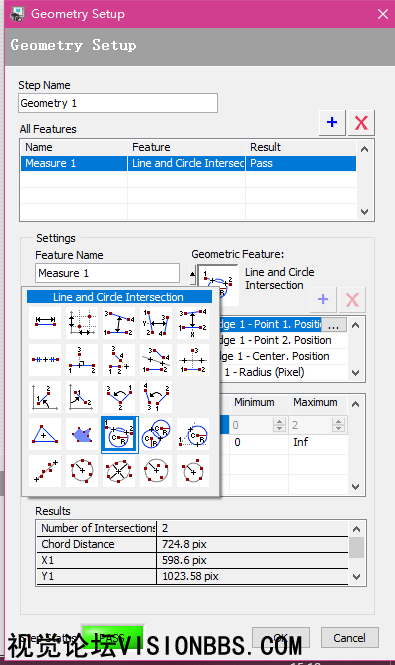This screenshot has width=395, height=665.
Task: Choose the triangle area geometry icon
Action: pyautogui.click(x=45, y=434)
